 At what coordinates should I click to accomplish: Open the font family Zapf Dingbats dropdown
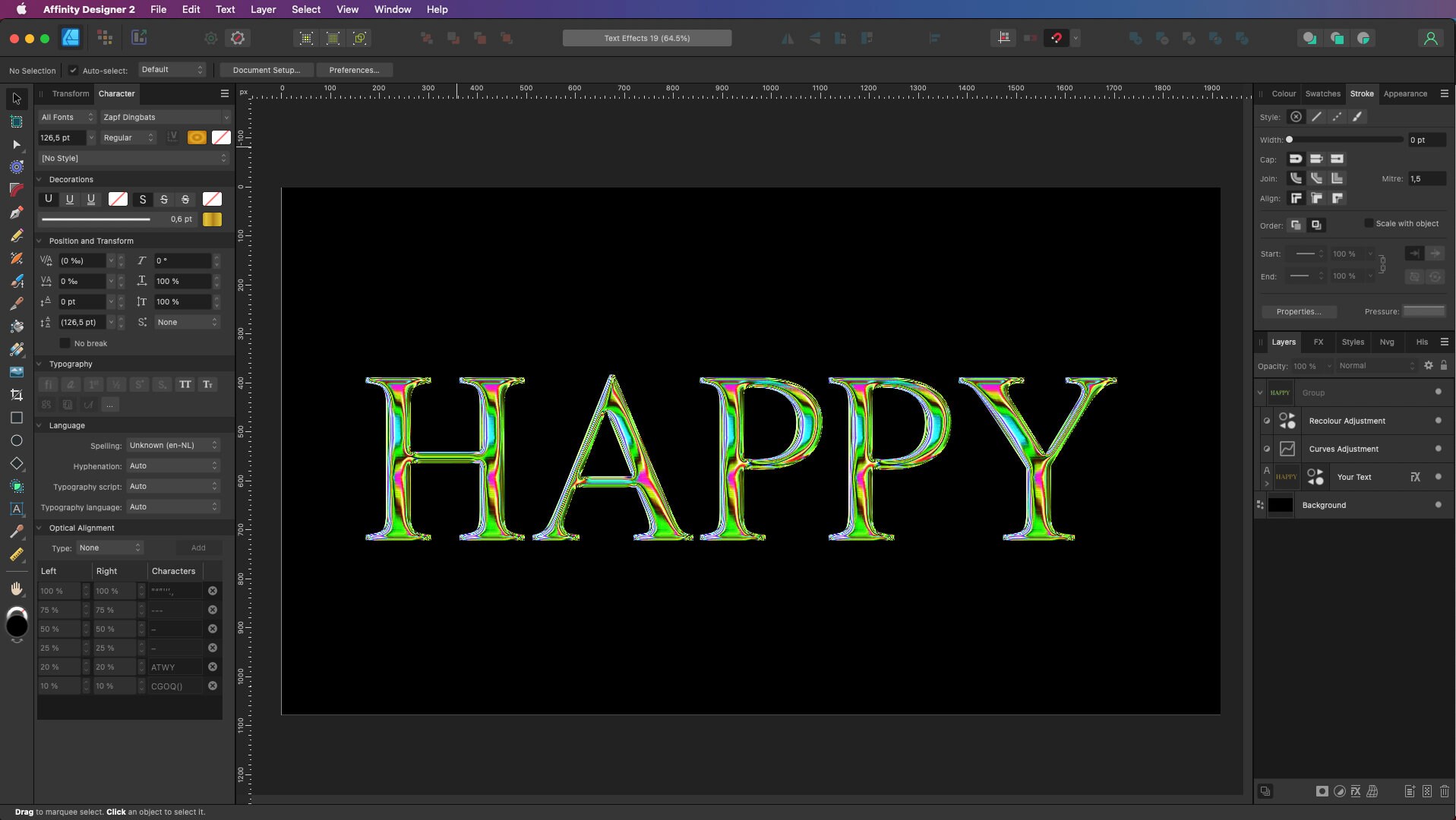[x=166, y=117]
